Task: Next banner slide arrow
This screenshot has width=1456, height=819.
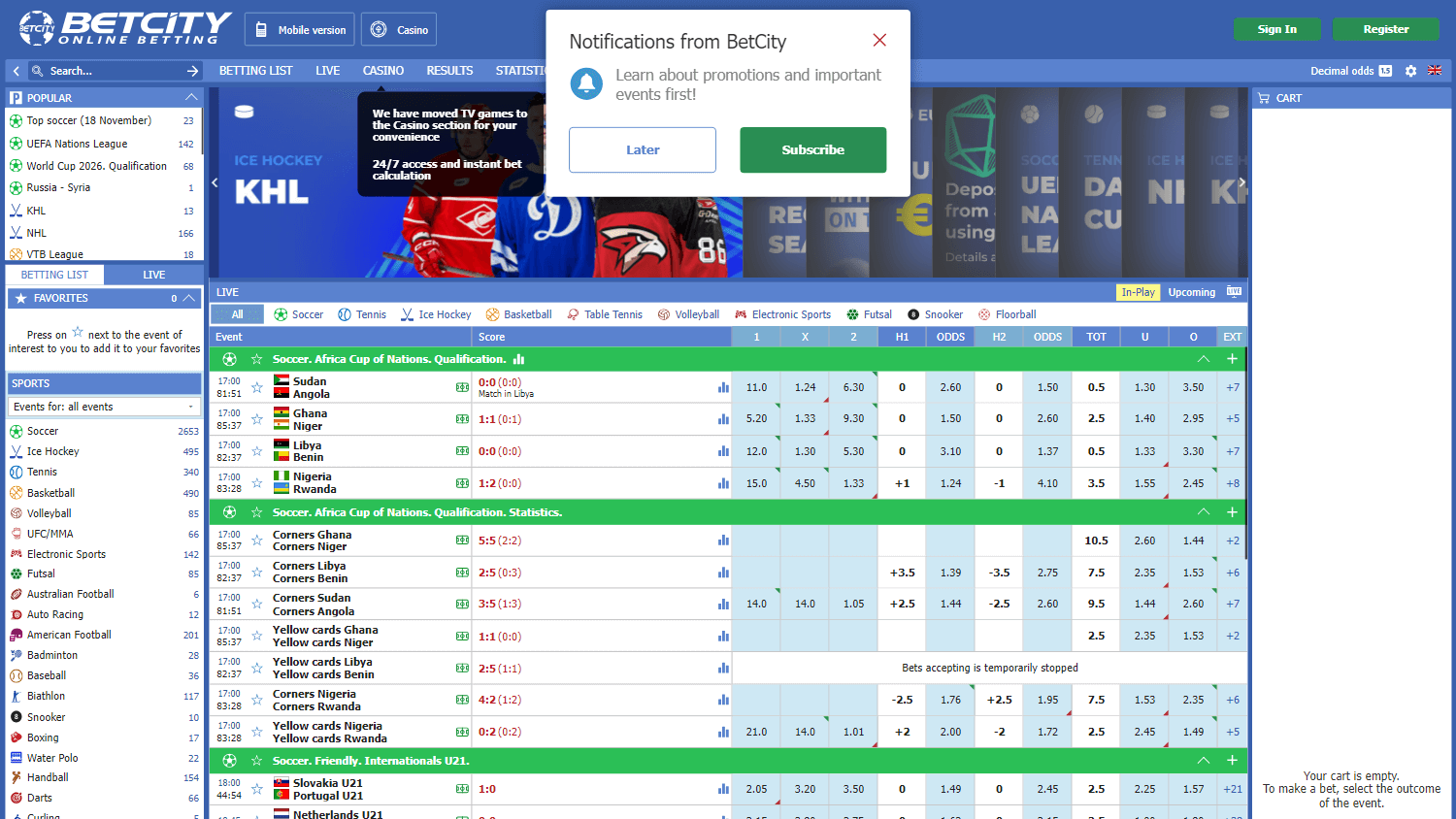Action: (x=1241, y=182)
